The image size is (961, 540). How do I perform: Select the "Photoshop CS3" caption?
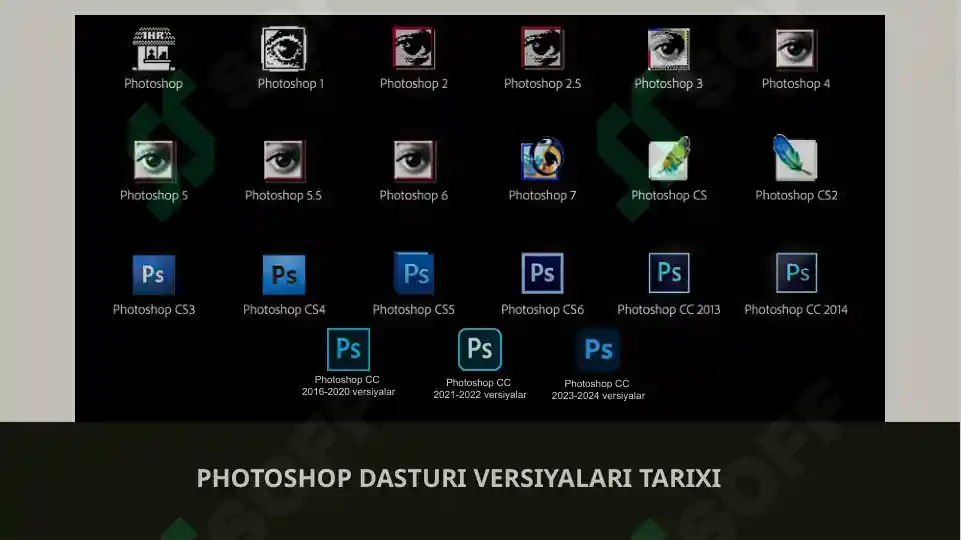point(154,310)
